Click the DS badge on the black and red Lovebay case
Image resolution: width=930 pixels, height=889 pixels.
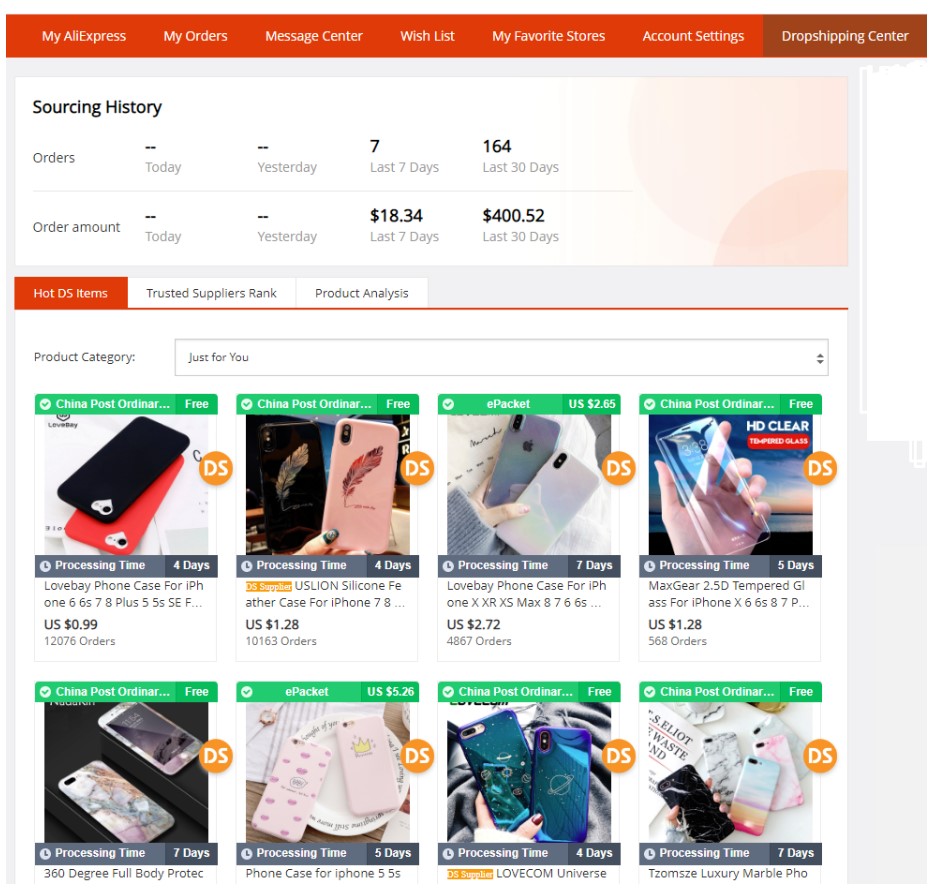click(x=215, y=469)
